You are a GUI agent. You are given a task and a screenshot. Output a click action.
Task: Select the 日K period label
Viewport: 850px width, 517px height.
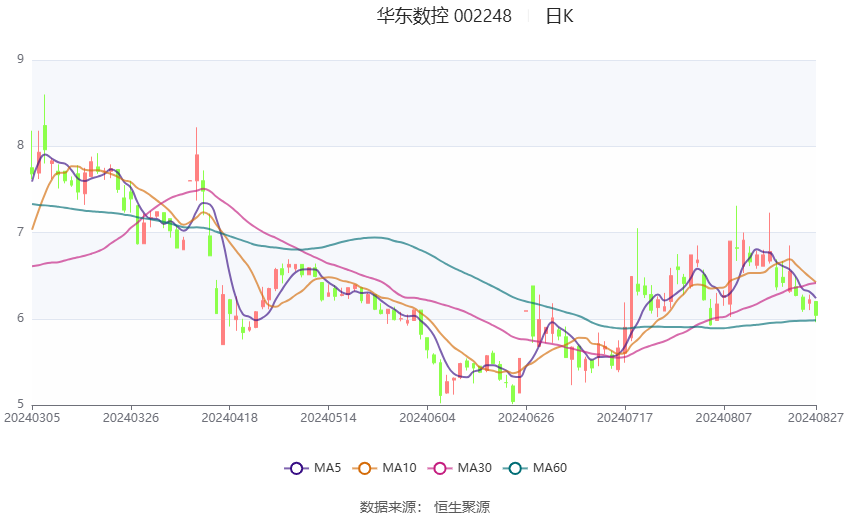(559, 16)
